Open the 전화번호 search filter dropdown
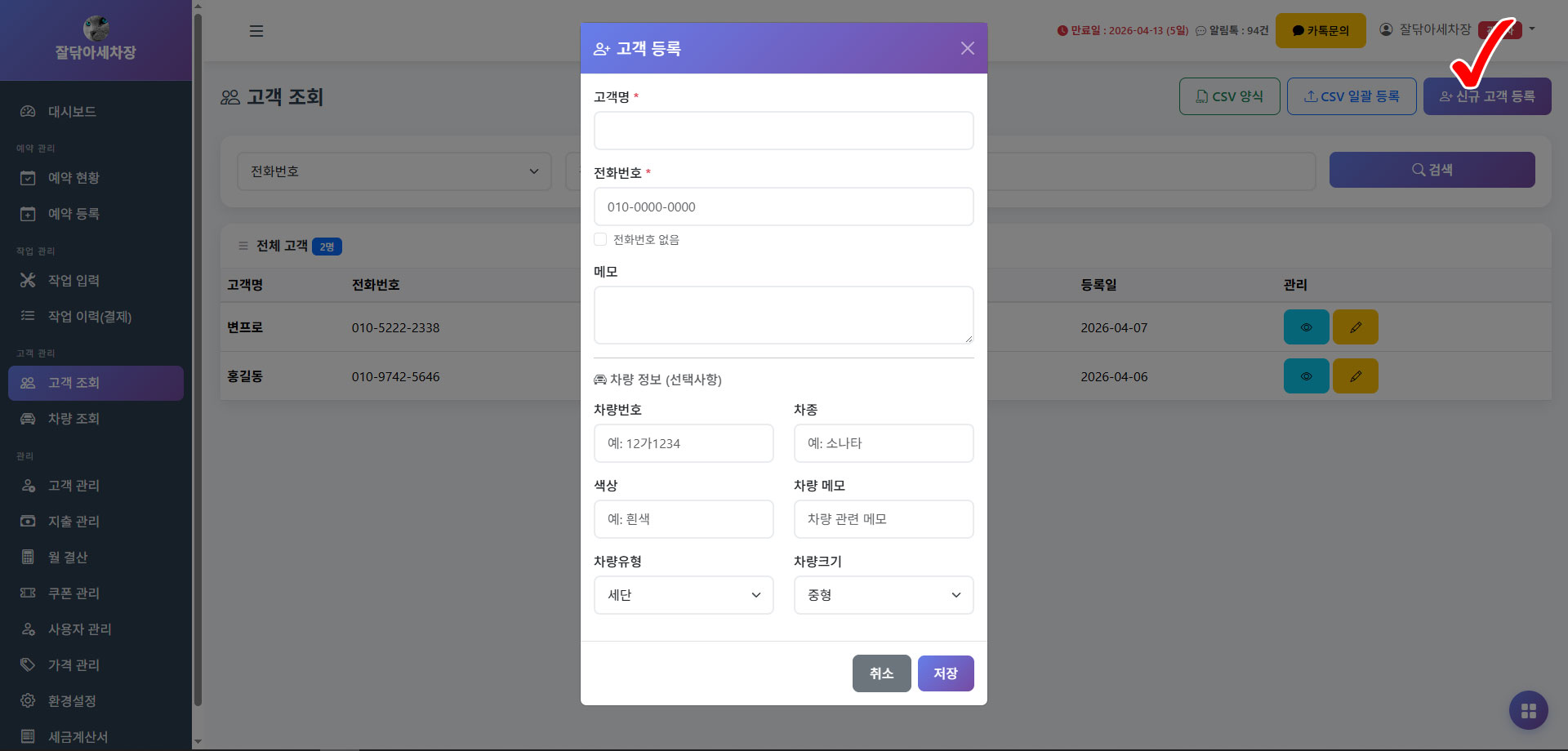 click(394, 171)
